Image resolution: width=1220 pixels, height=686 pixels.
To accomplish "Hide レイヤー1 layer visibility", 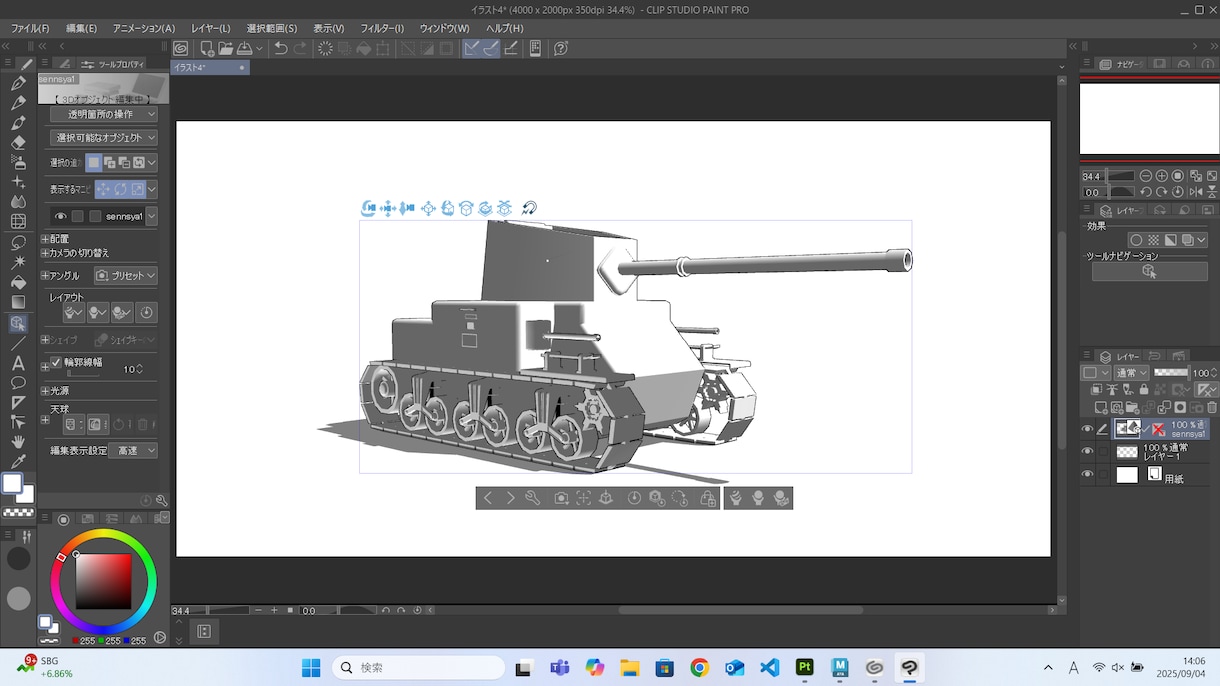I will click(1088, 452).
